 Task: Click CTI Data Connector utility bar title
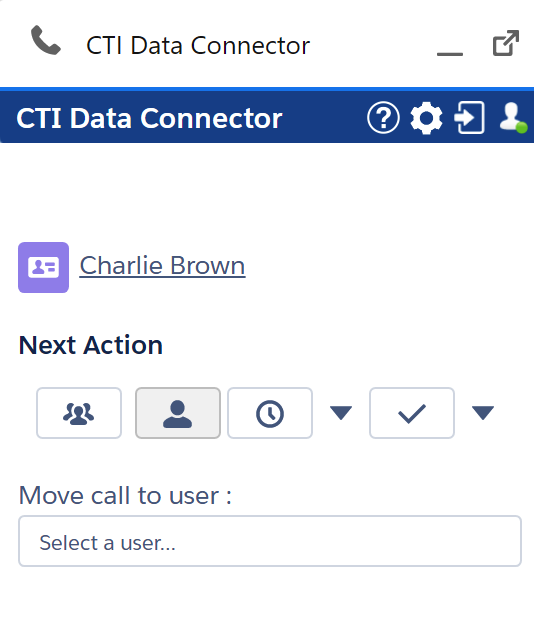[x=198, y=45]
